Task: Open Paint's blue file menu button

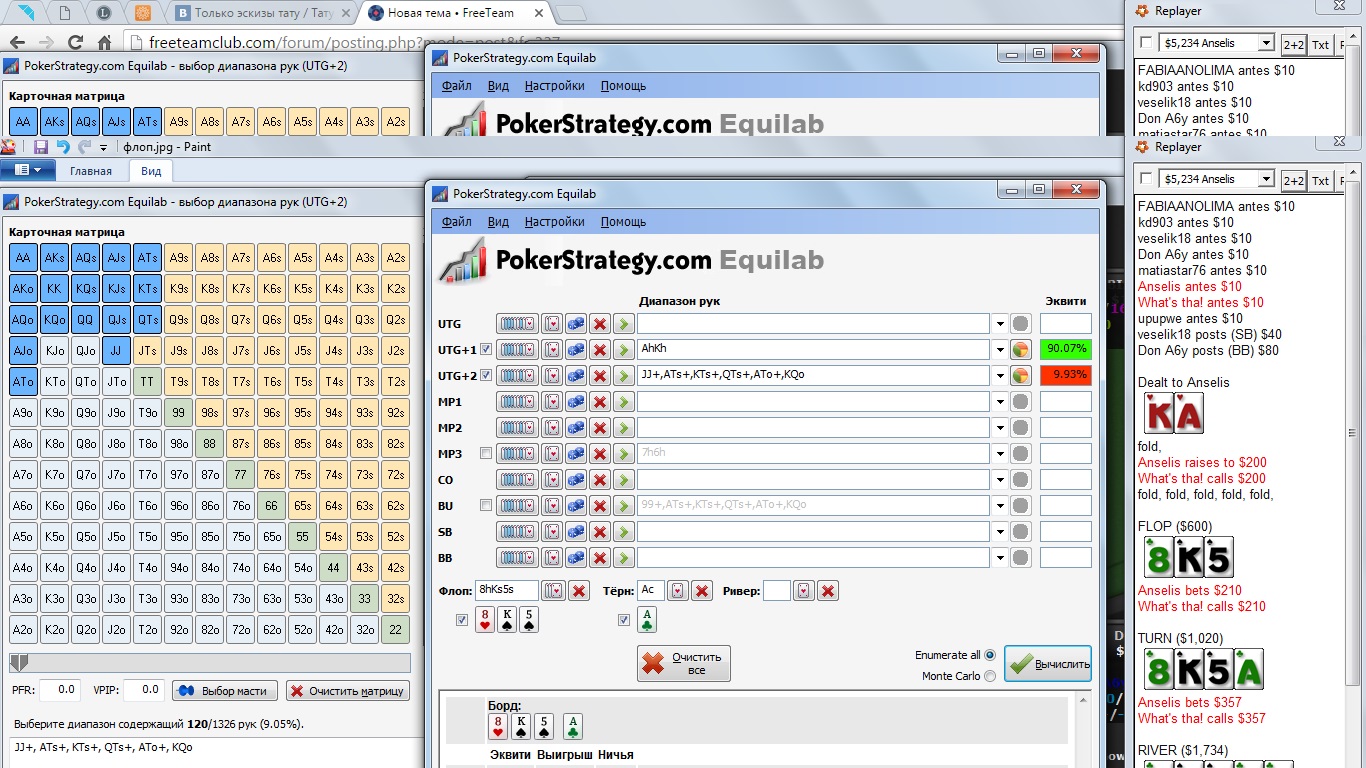Action: pos(27,170)
